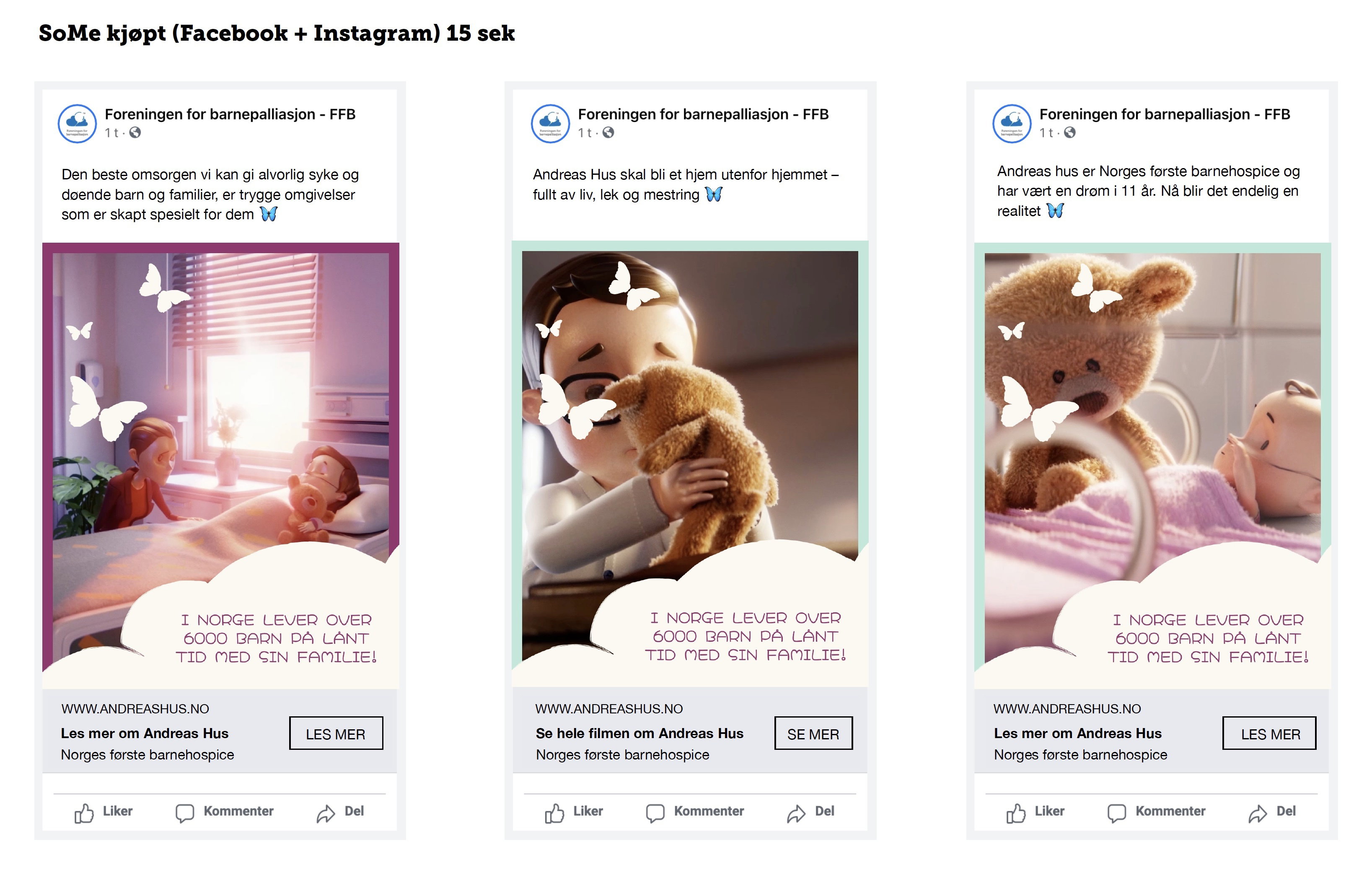The height and width of the screenshot is (876, 1372).
Task: Click the SE MER button on the middle ad
Action: point(813,733)
